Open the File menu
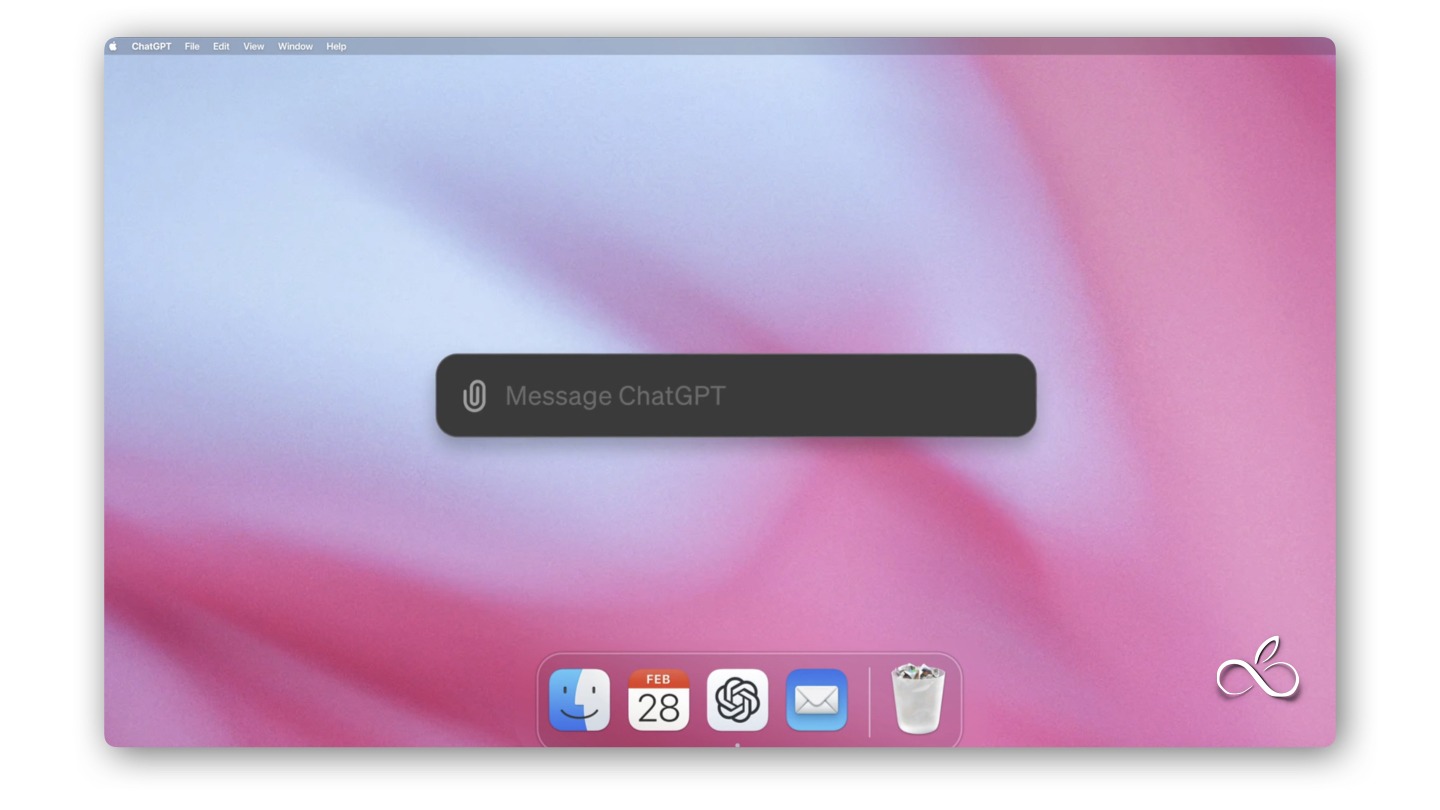 192,46
